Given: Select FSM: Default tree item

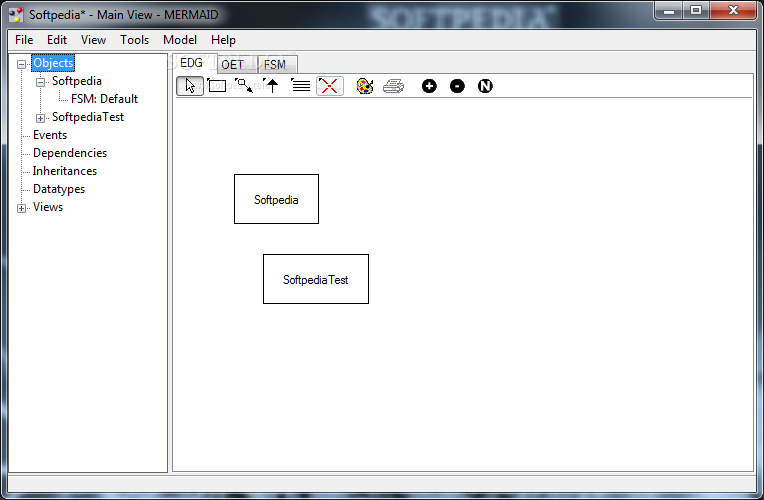Looking at the screenshot, I should (x=104, y=99).
